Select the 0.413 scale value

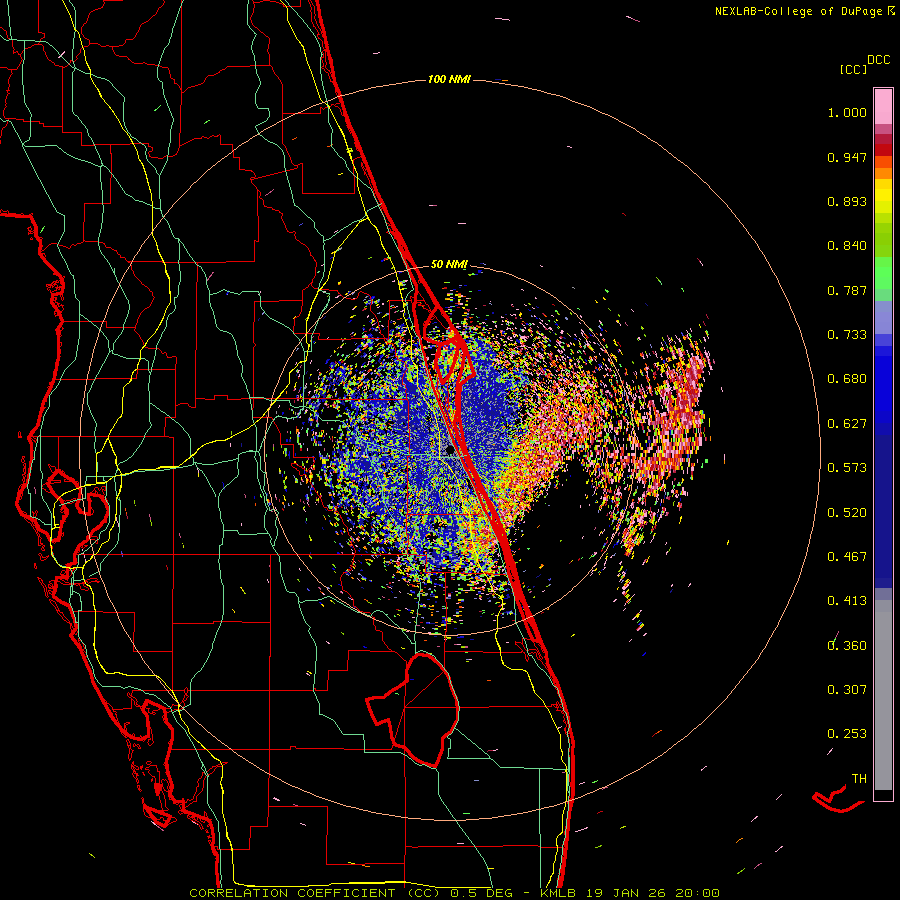pyautogui.click(x=847, y=601)
